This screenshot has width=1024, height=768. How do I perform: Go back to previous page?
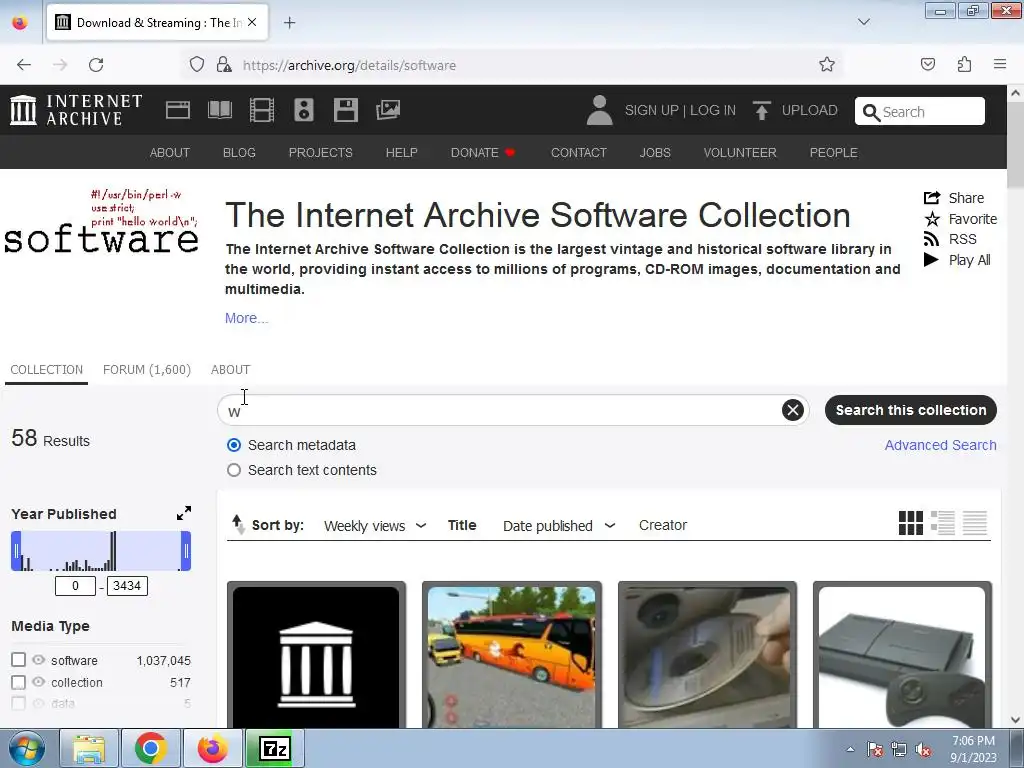(x=24, y=65)
